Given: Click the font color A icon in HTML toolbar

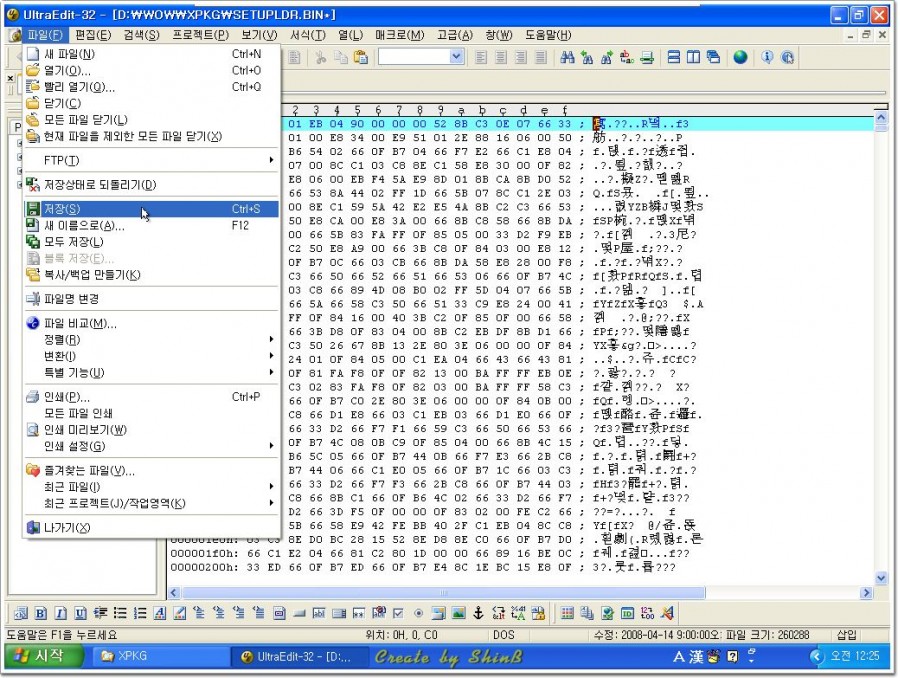Looking at the screenshot, I should click(160, 613).
